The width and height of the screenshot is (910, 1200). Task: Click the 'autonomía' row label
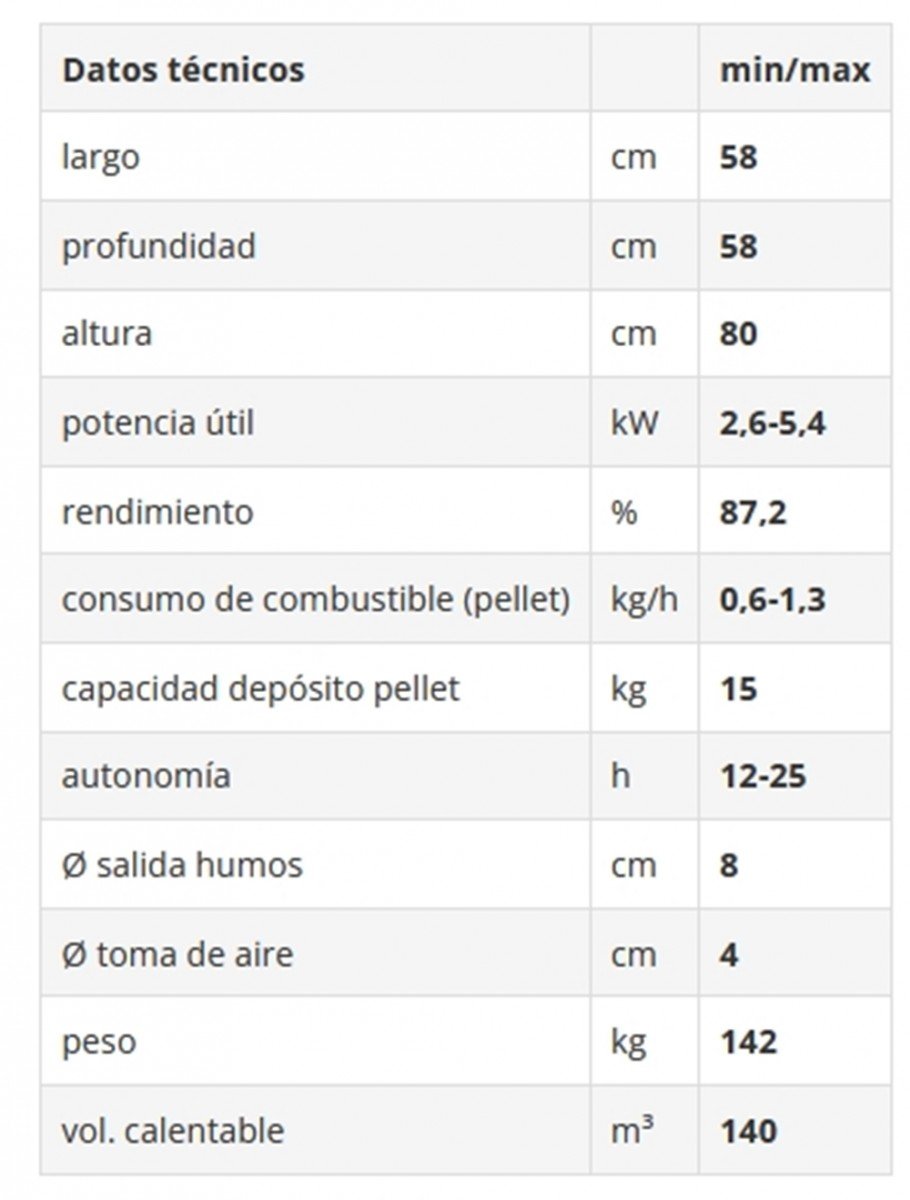tap(146, 776)
